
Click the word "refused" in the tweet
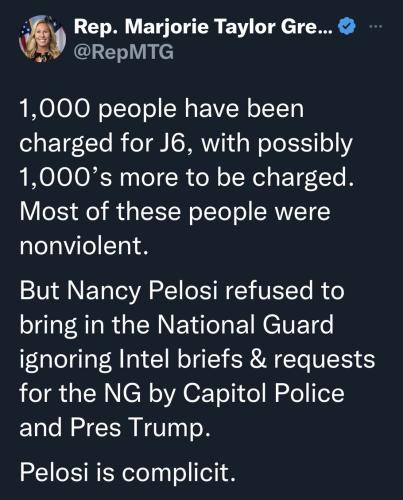[x=269, y=290]
